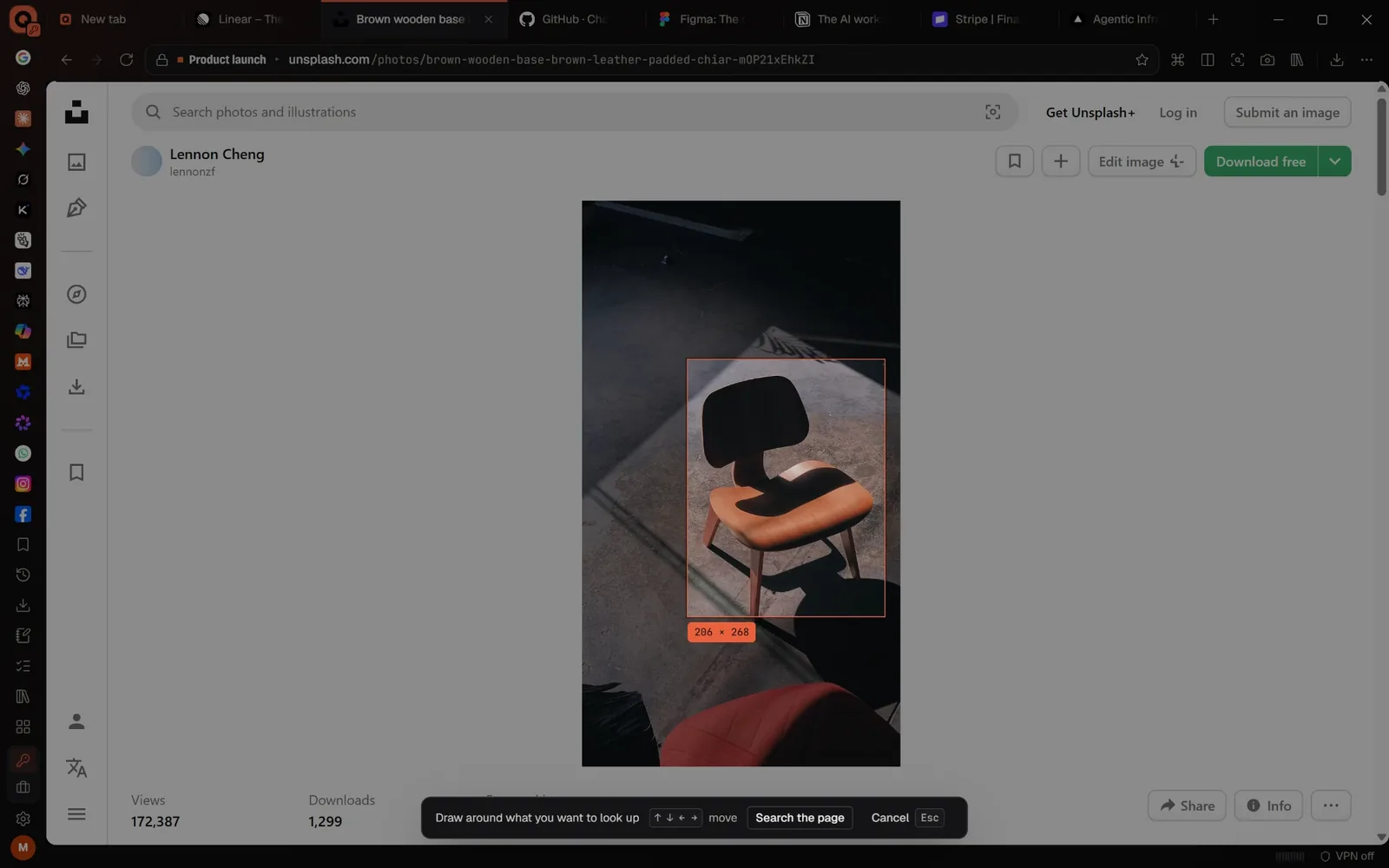Open Facebook in the browser sidebar
Image resolution: width=1389 pixels, height=868 pixels.
point(23,514)
